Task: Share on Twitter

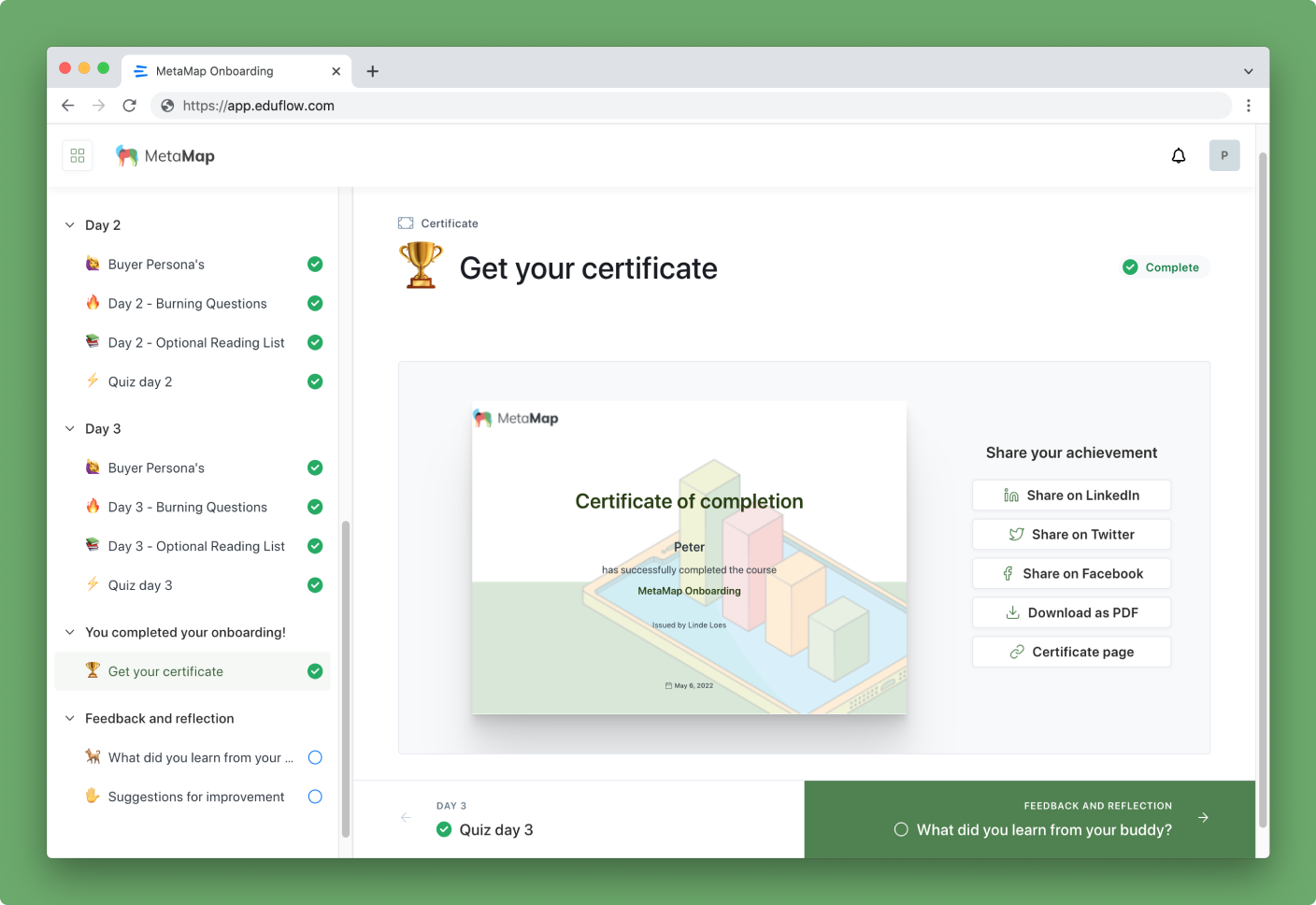Action: point(1071,535)
